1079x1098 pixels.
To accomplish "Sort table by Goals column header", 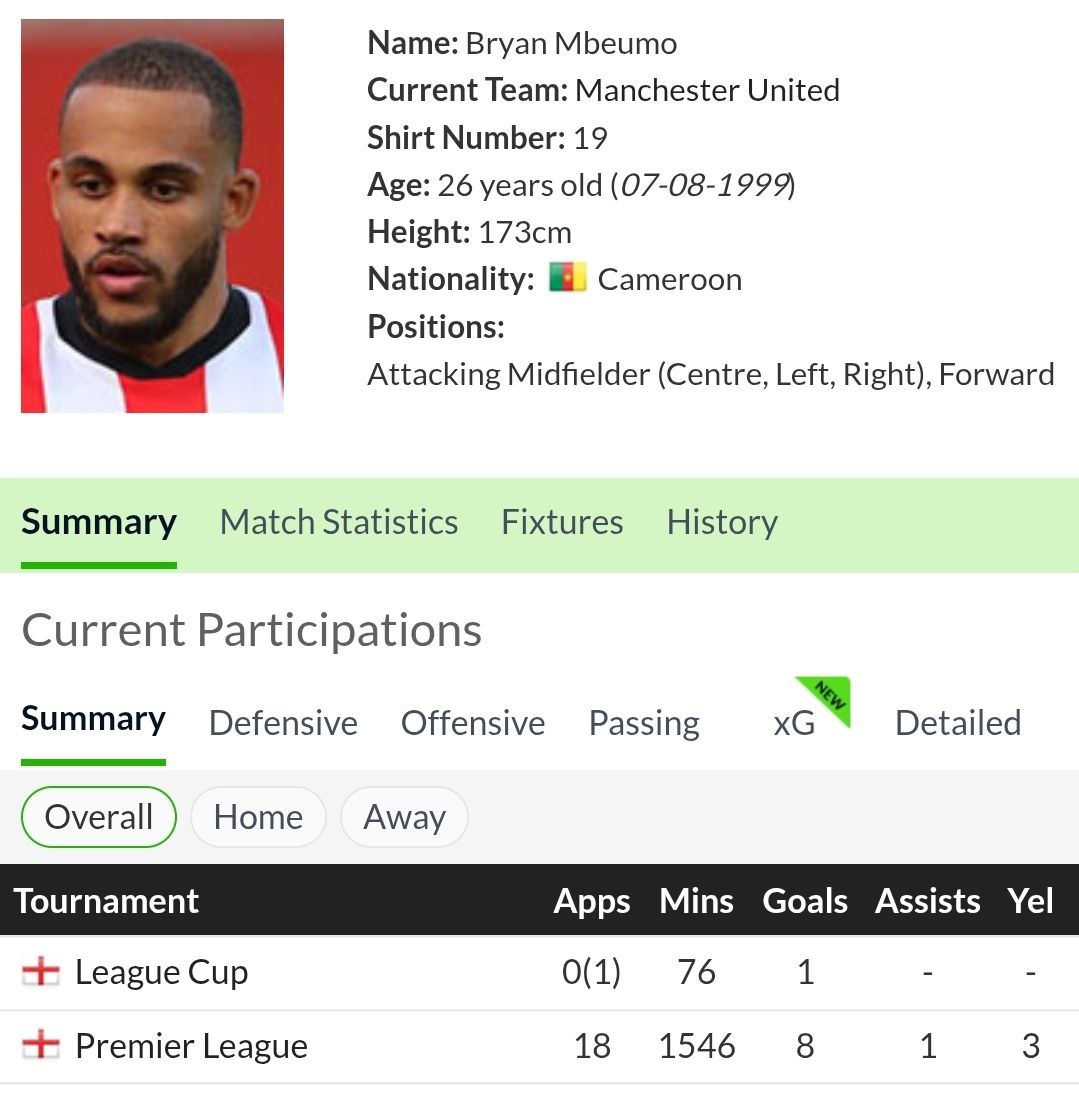I will tap(805, 901).
